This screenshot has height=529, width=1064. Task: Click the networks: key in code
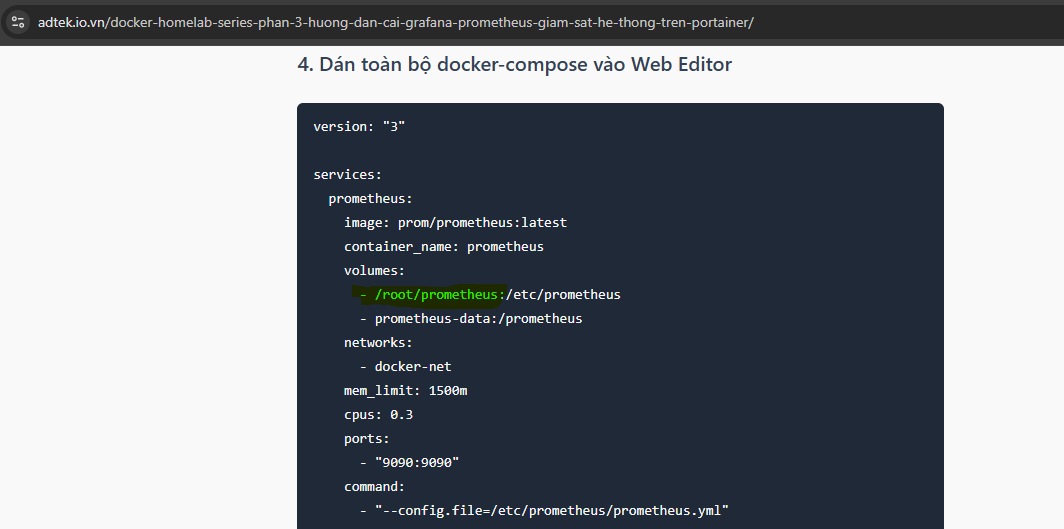pyautogui.click(x=378, y=342)
